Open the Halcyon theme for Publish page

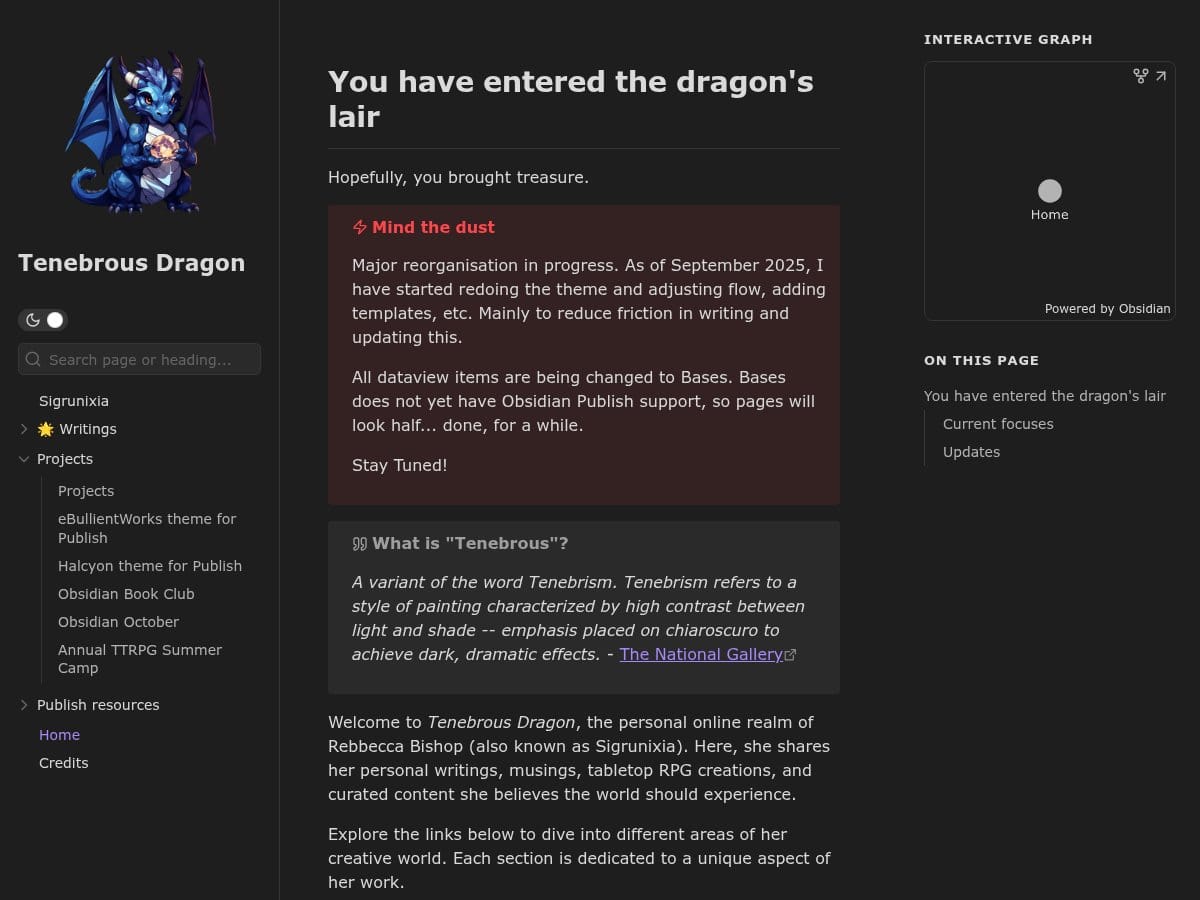point(150,566)
